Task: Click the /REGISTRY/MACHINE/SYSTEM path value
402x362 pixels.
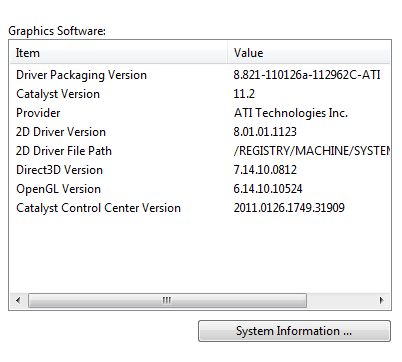Action: pyautogui.click(x=312, y=151)
